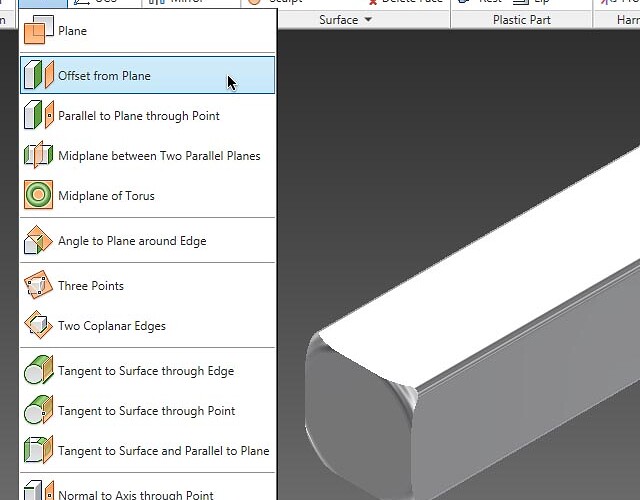Select Tangent to Surface through Point
Viewport: 640px width, 500px height.
coord(147,411)
